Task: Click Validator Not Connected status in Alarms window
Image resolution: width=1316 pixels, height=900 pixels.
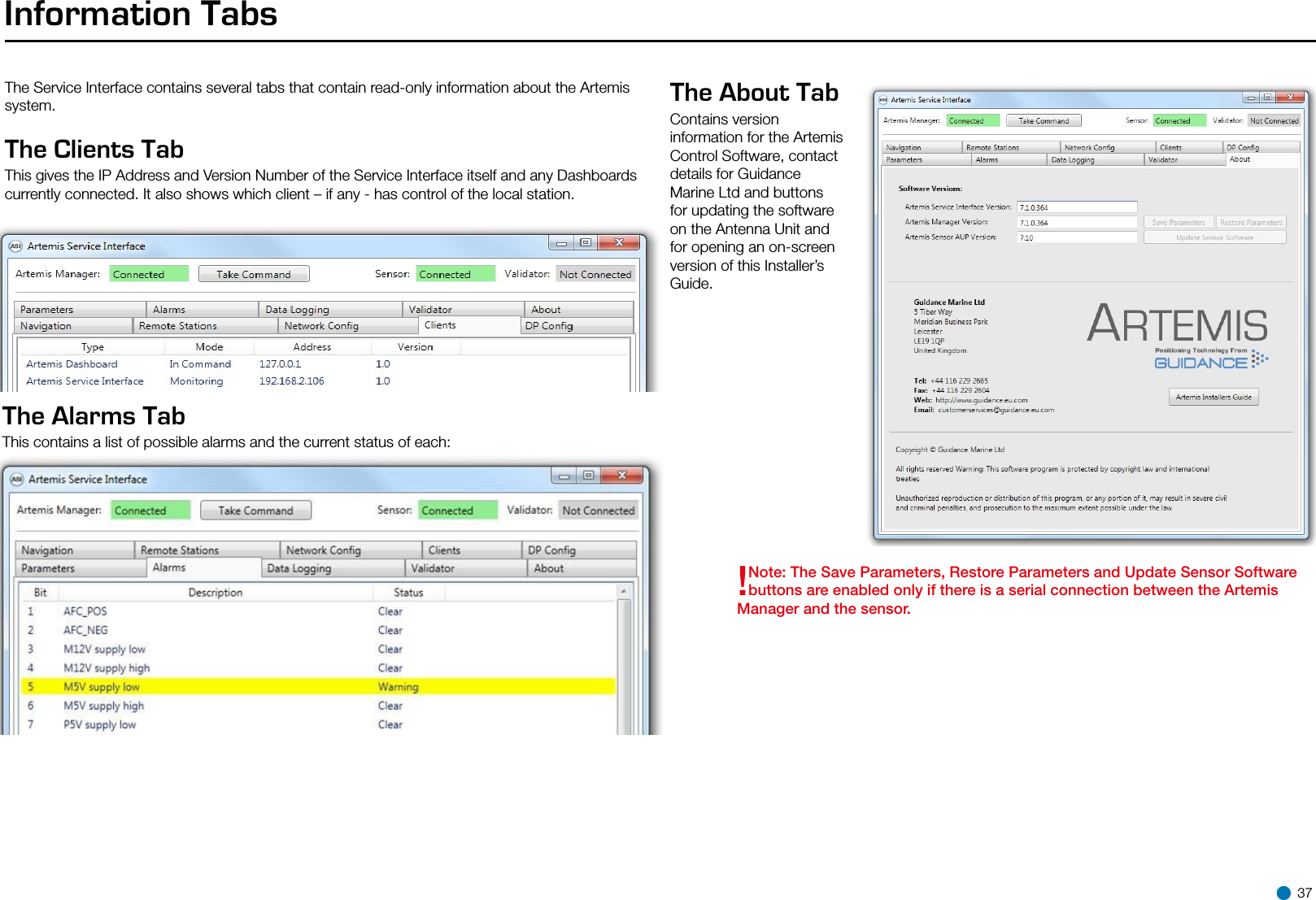Action: click(598, 511)
